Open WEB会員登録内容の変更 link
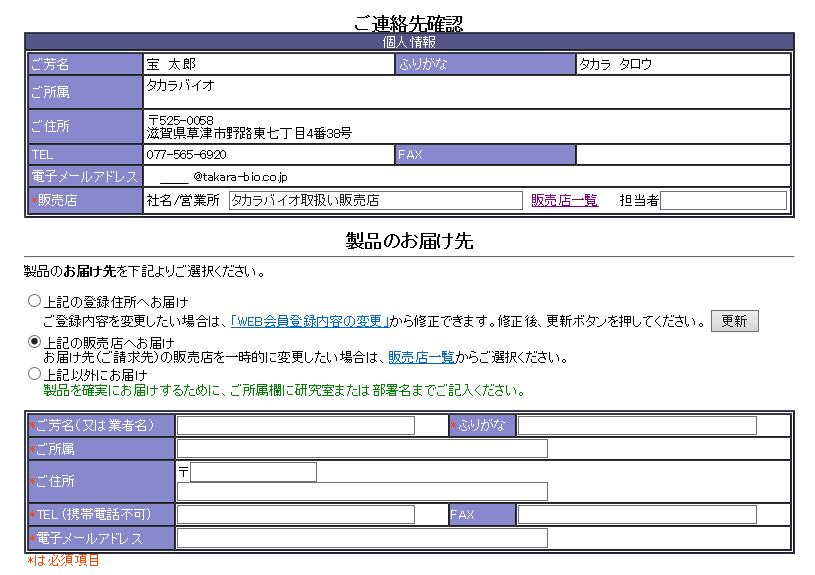 [x=310, y=321]
